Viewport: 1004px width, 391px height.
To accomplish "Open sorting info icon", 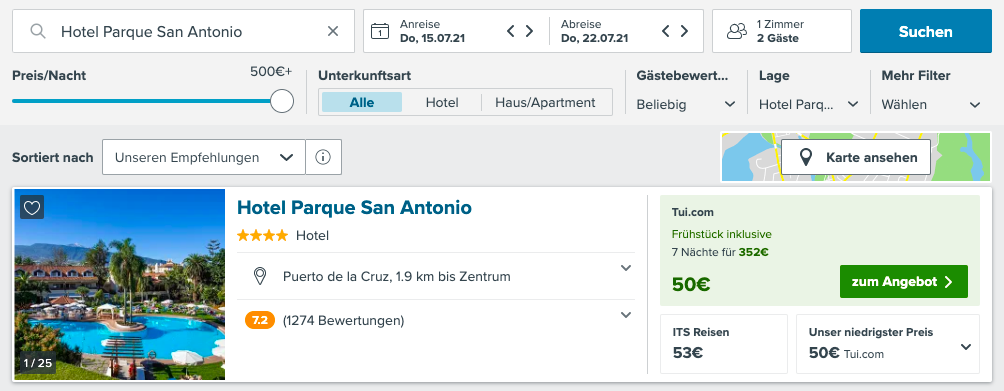I will point(323,157).
